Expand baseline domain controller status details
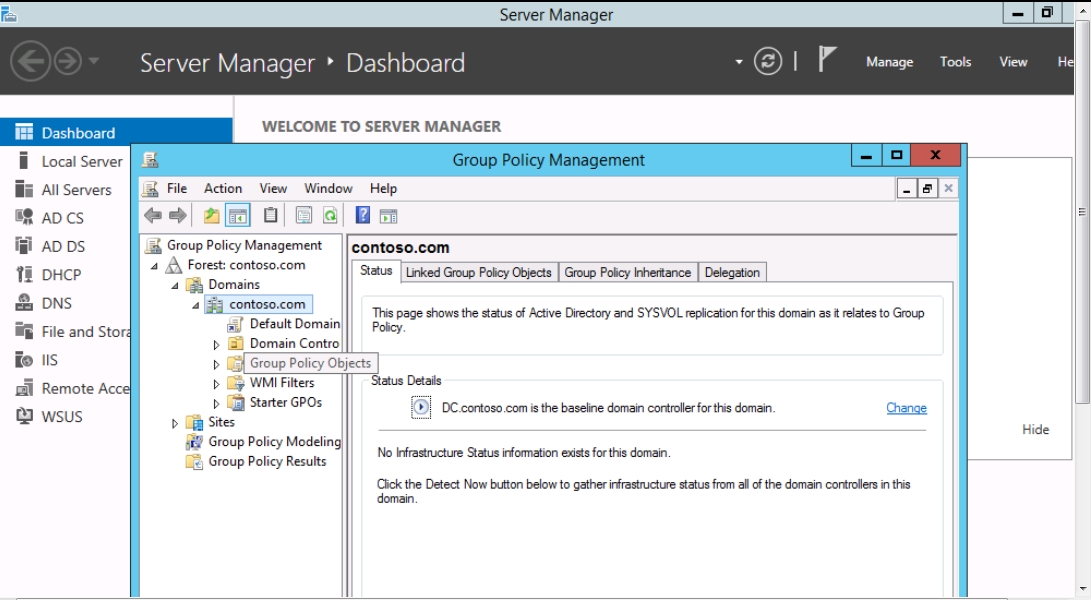 click(421, 408)
